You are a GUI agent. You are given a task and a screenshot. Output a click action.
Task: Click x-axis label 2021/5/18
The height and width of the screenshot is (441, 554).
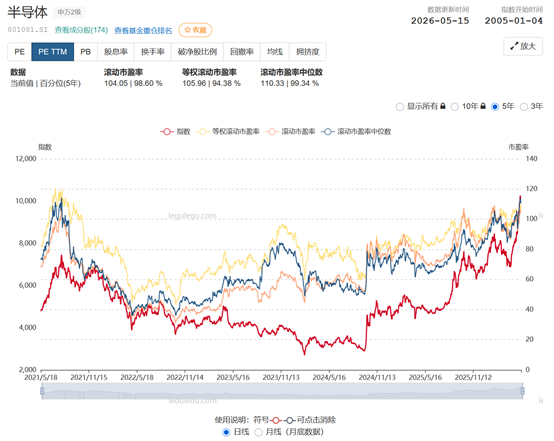coord(41,377)
